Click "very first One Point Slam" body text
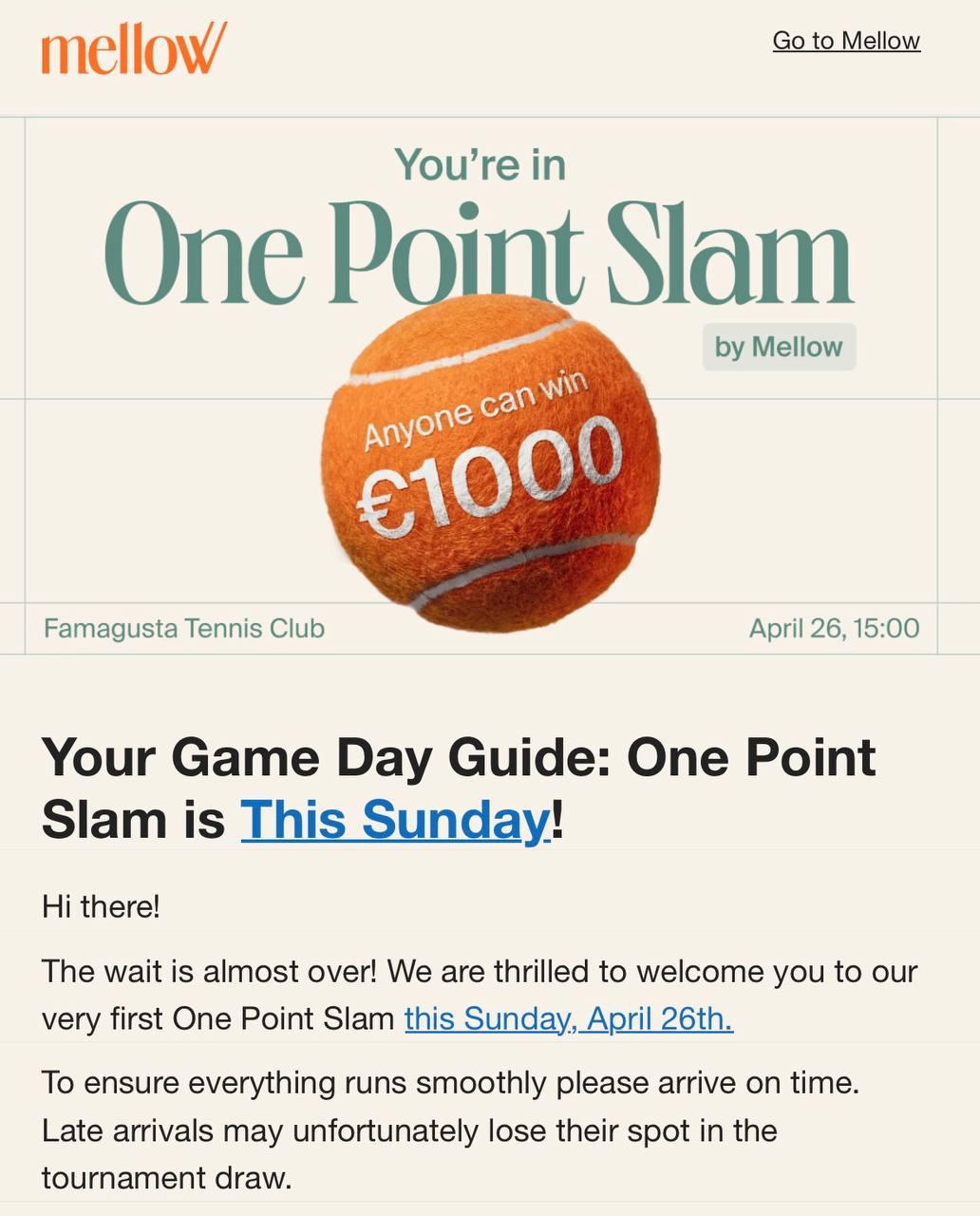The width and height of the screenshot is (980, 1216). tap(218, 1018)
